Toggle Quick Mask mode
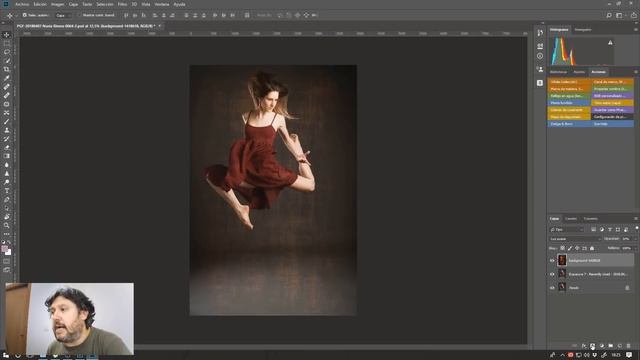The width and height of the screenshot is (640, 360). point(7,261)
